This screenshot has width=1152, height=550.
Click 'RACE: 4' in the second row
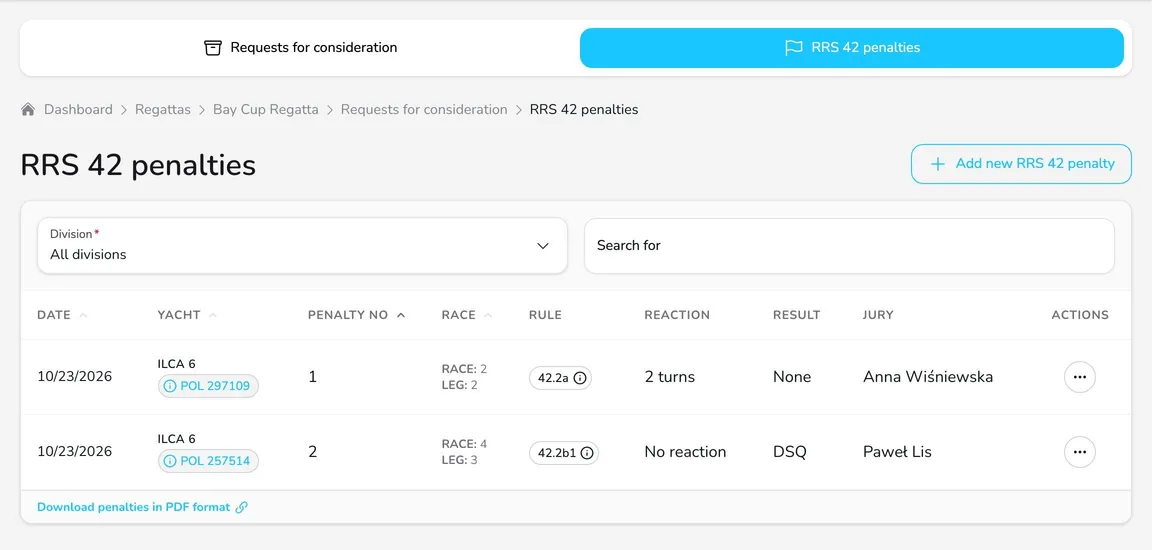tap(464, 444)
